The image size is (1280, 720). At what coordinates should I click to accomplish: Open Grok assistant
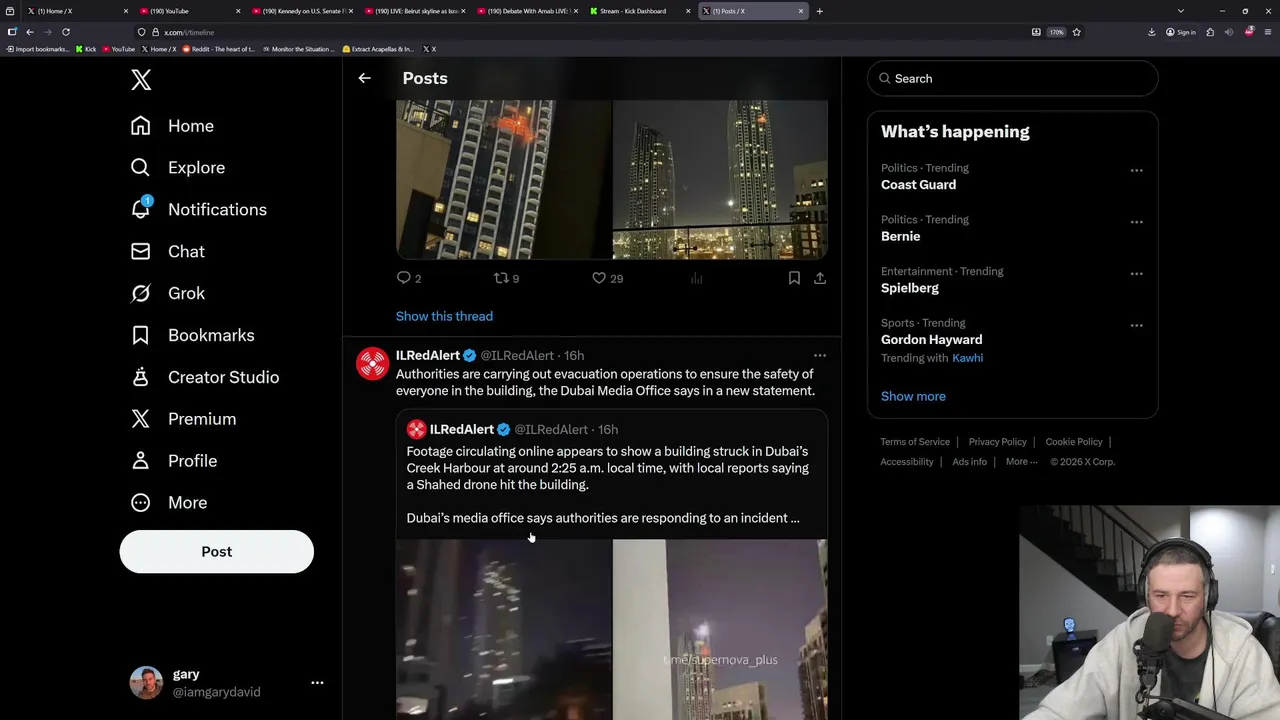click(167, 294)
